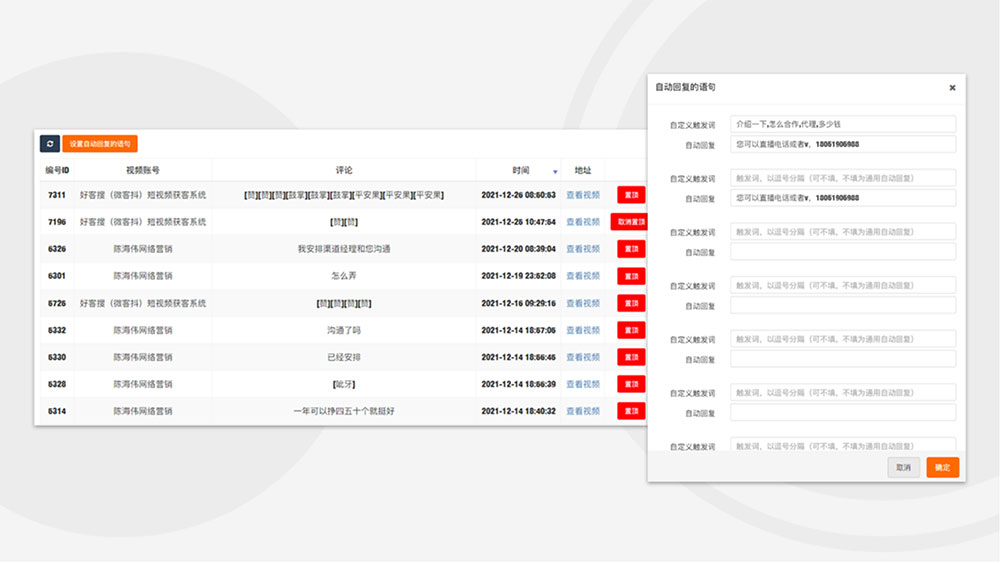Image resolution: width=1000 pixels, height=563 pixels.
Task: Pin the row with ID 6314
Action: tap(631, 411)
